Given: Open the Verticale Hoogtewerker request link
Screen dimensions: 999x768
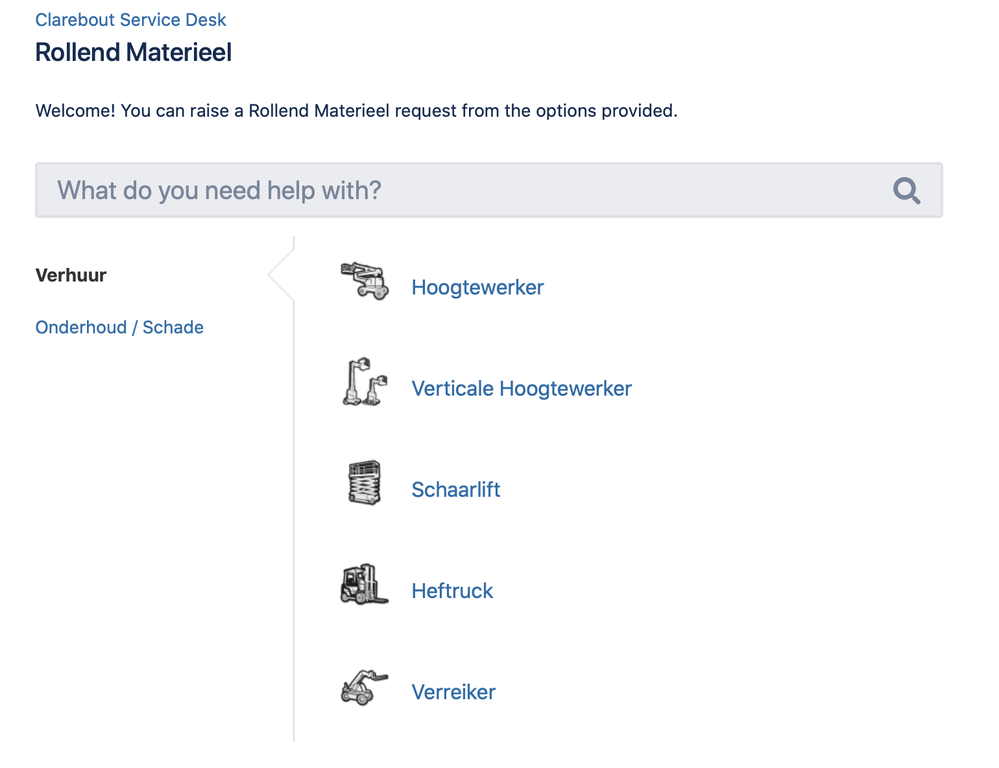Looking at the screenshot, I should [x=521, y=389].
